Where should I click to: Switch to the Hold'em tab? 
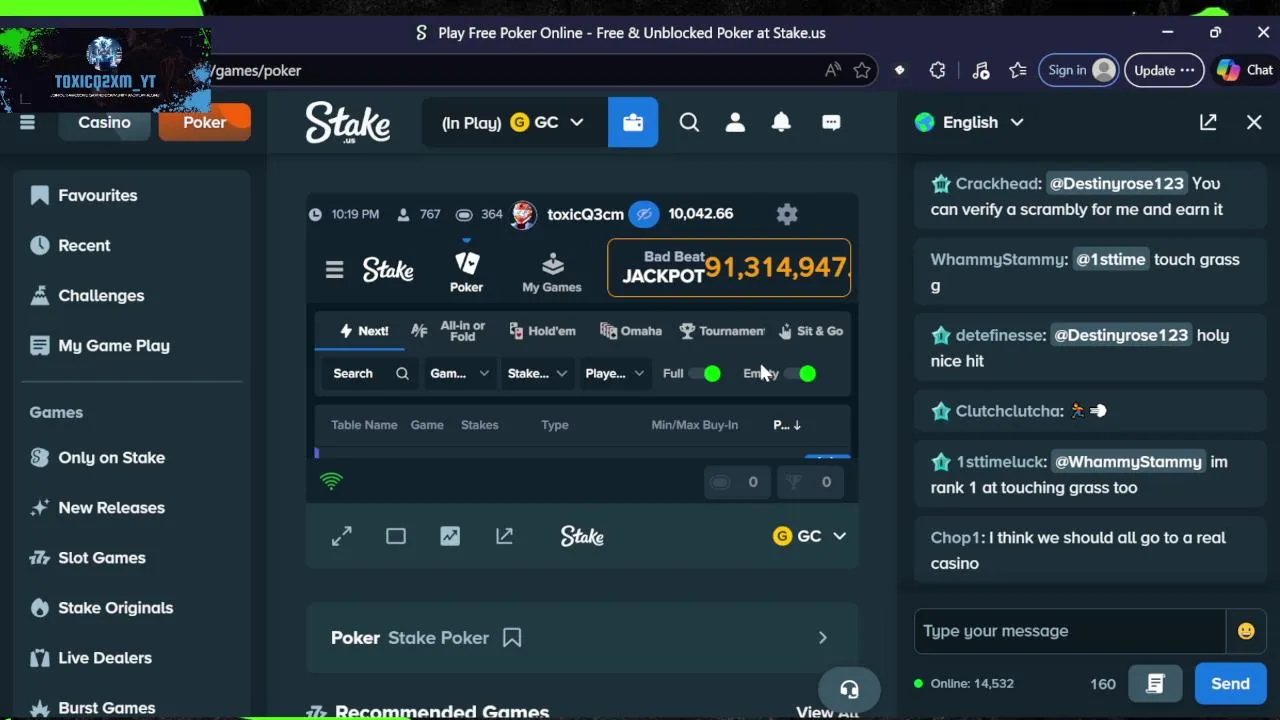(x=542, y=331)
